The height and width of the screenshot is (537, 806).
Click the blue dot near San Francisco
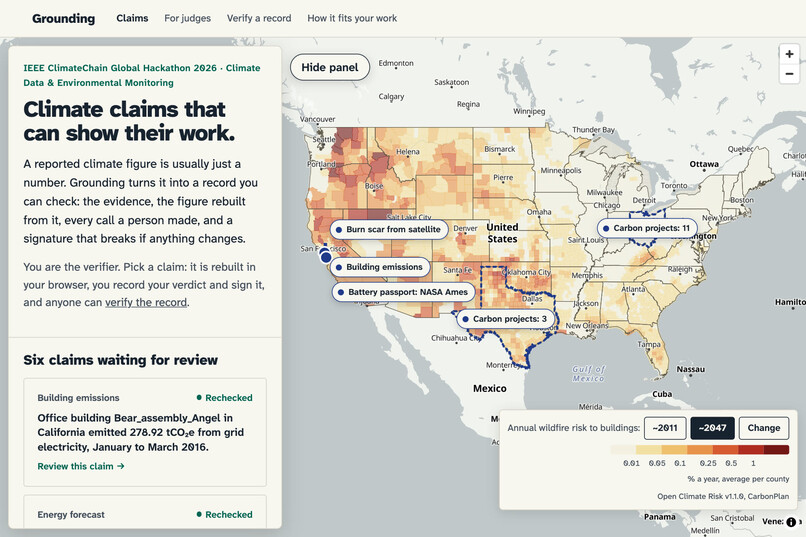[x=326, y=256]
